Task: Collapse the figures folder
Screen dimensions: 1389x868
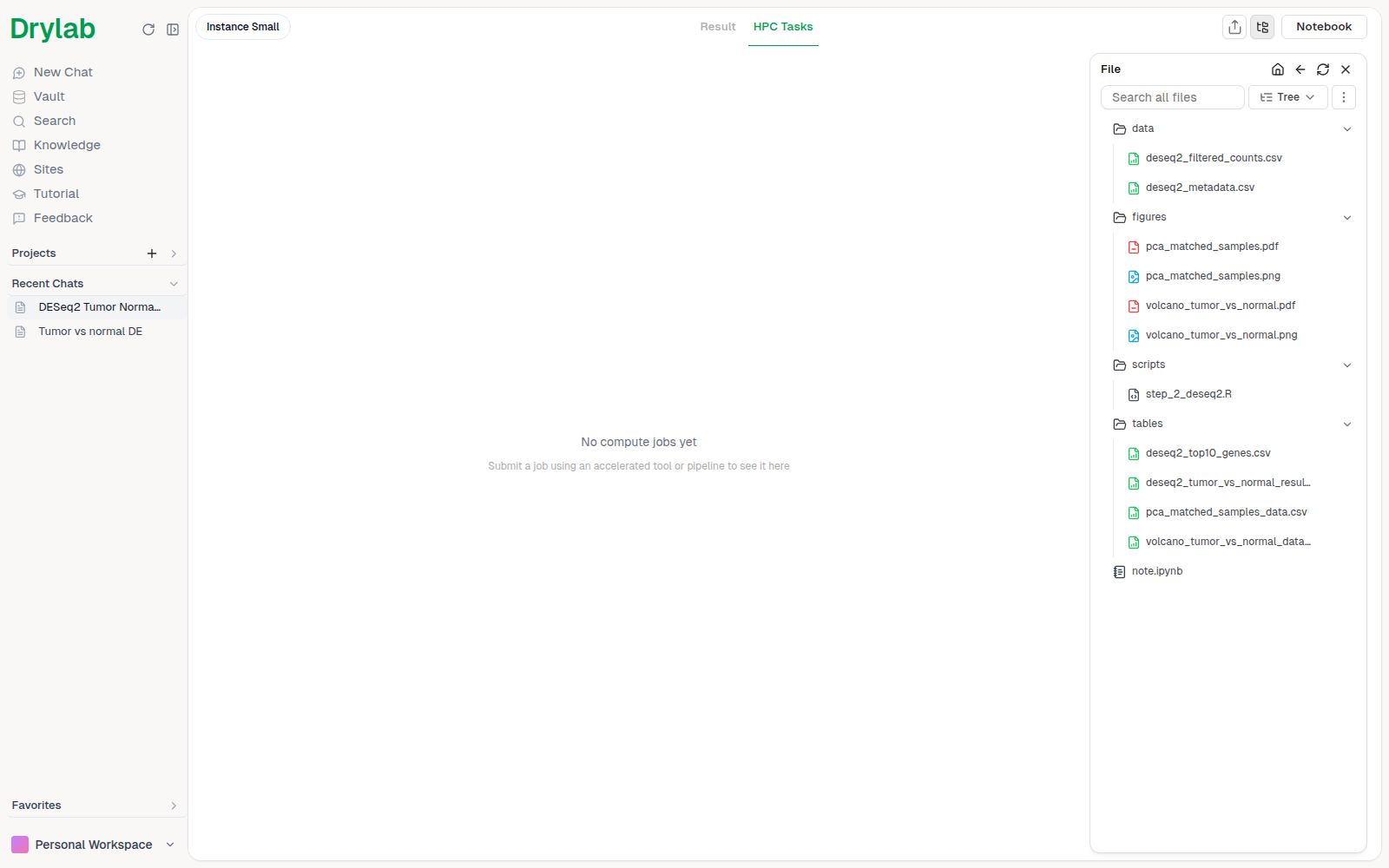Action: [x=1347, y=218]
